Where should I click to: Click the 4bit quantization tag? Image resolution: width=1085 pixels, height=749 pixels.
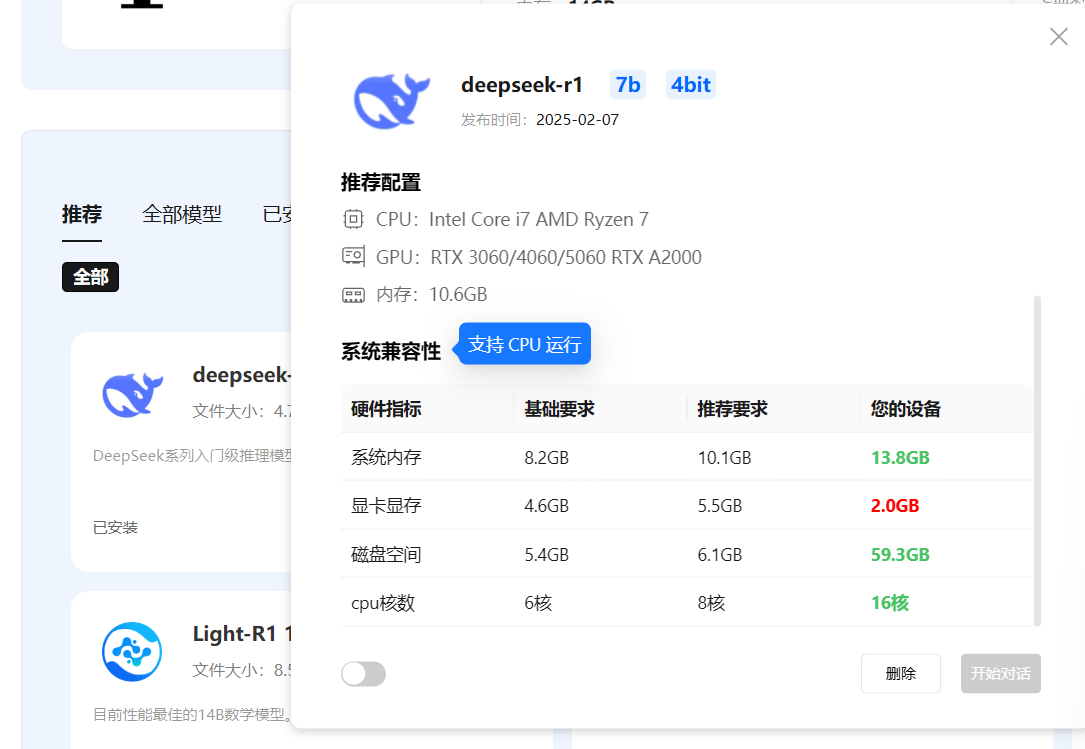[691, 84]
